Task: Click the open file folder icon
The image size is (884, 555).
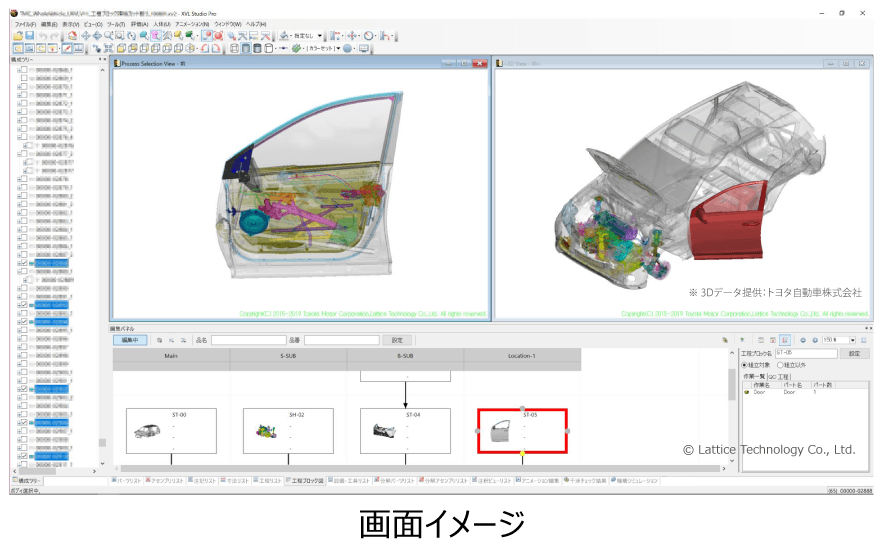Action: (x=19, y=35)
